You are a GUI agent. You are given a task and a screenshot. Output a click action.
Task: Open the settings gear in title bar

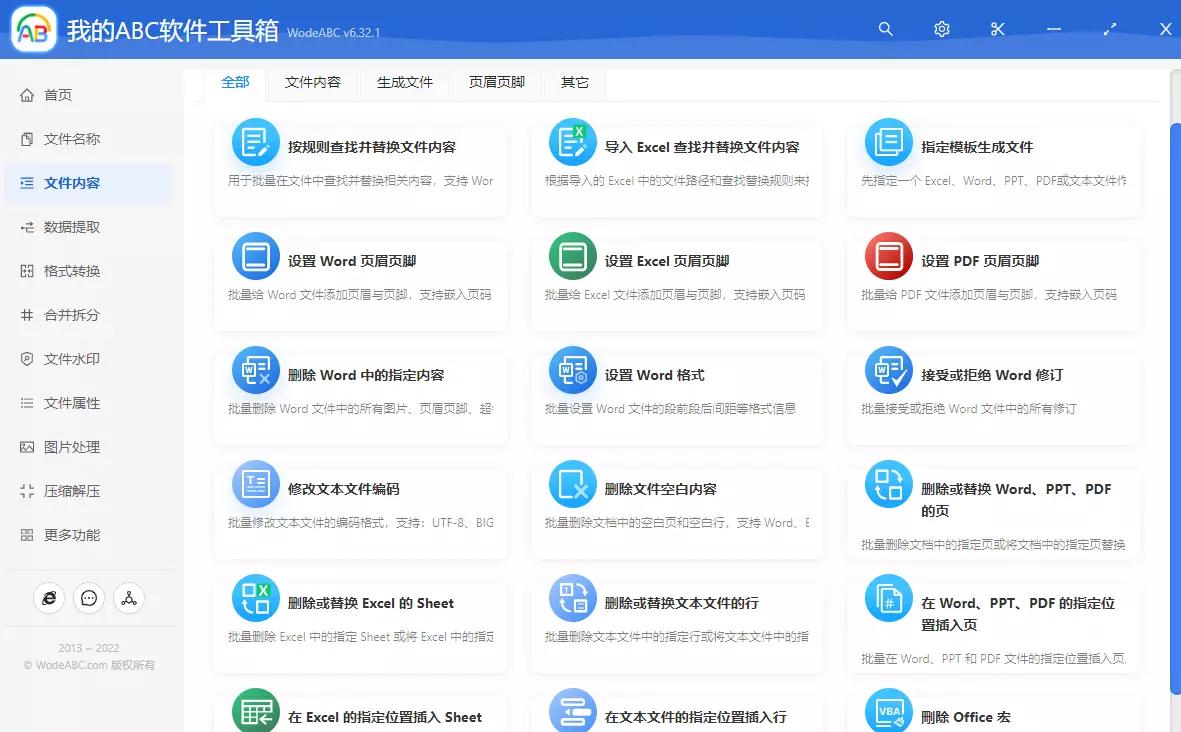pos(941,29)
